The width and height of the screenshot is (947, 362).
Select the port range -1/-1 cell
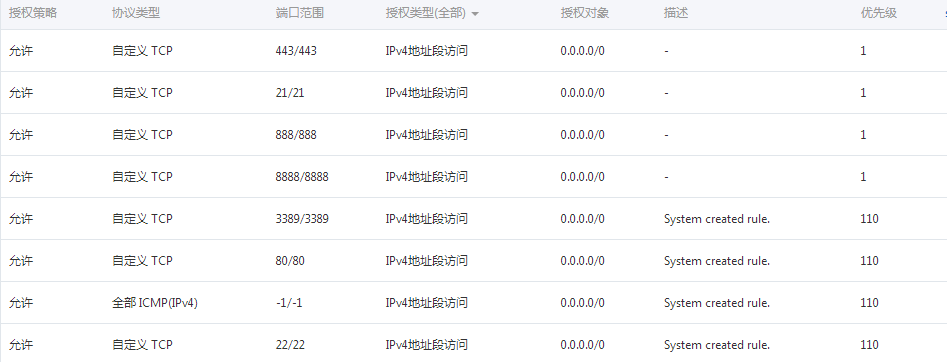coord(289,303)
